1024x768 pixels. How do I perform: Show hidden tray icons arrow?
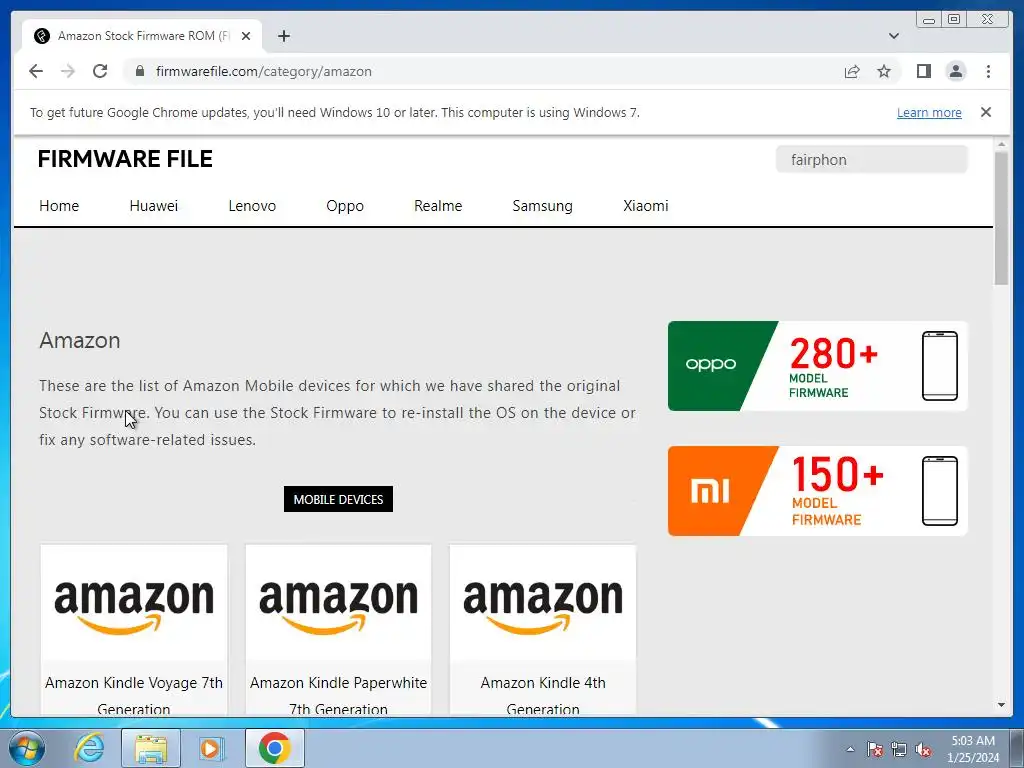(850, 749)
